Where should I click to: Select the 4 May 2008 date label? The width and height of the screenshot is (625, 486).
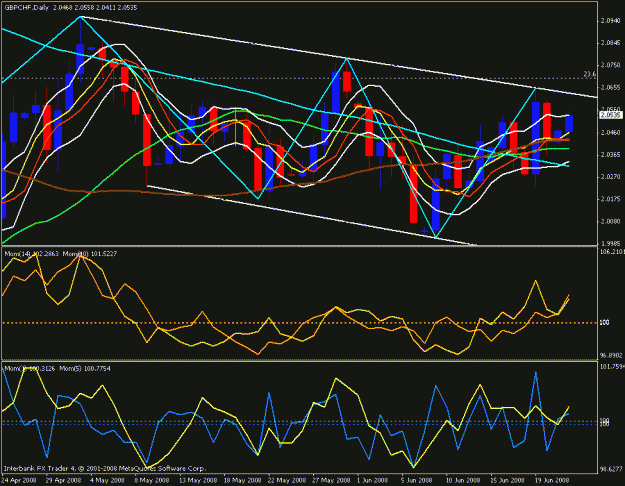106,480
